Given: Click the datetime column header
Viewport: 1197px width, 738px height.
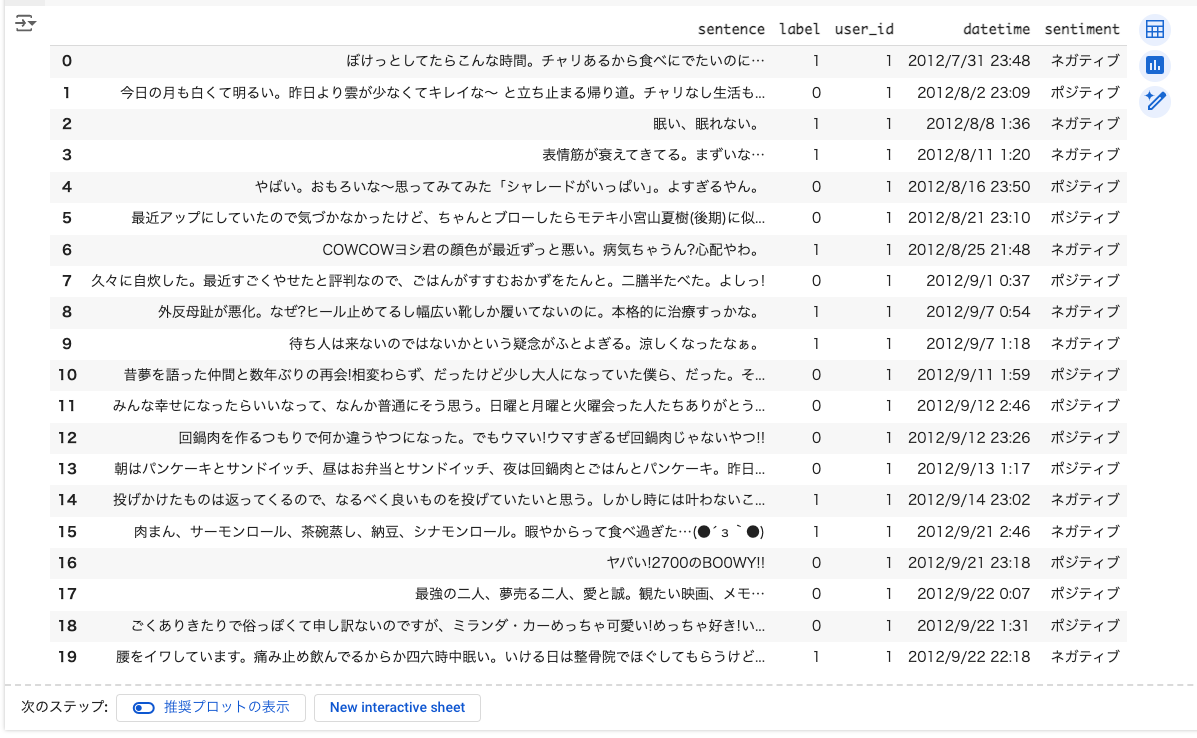Looking at the screenshot, I should [995, 29].
